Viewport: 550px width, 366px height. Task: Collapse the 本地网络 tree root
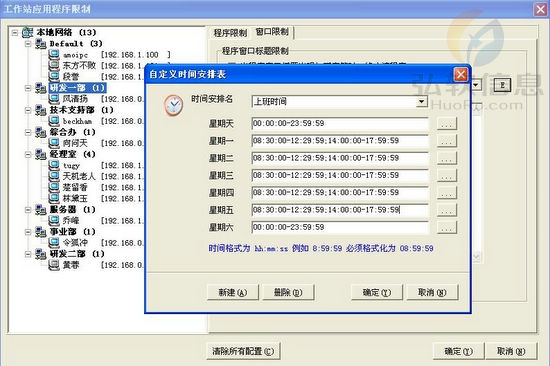tap(15, 33)
